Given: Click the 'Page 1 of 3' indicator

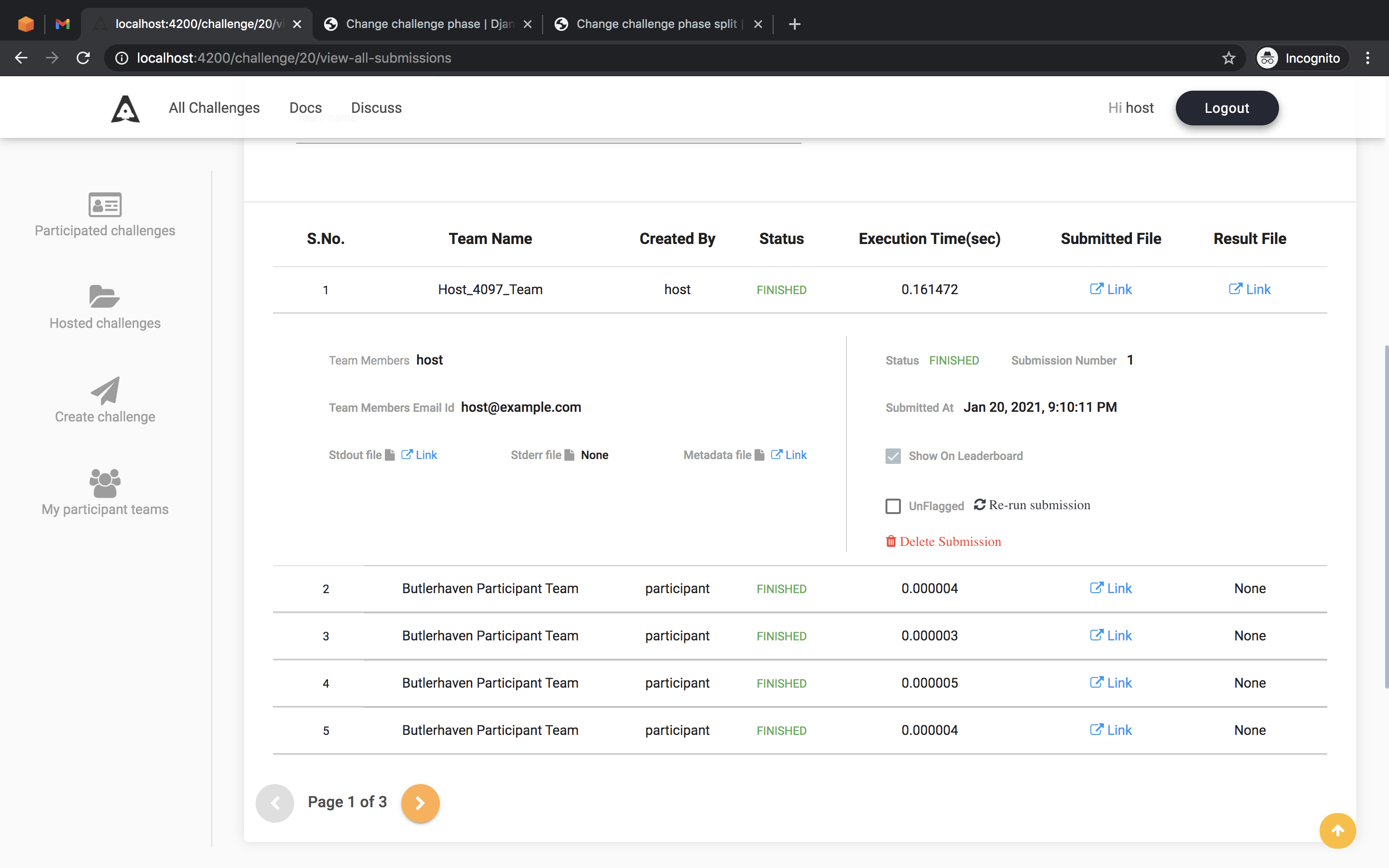Looking at the screenshot, I should click(x=347, y=802).
